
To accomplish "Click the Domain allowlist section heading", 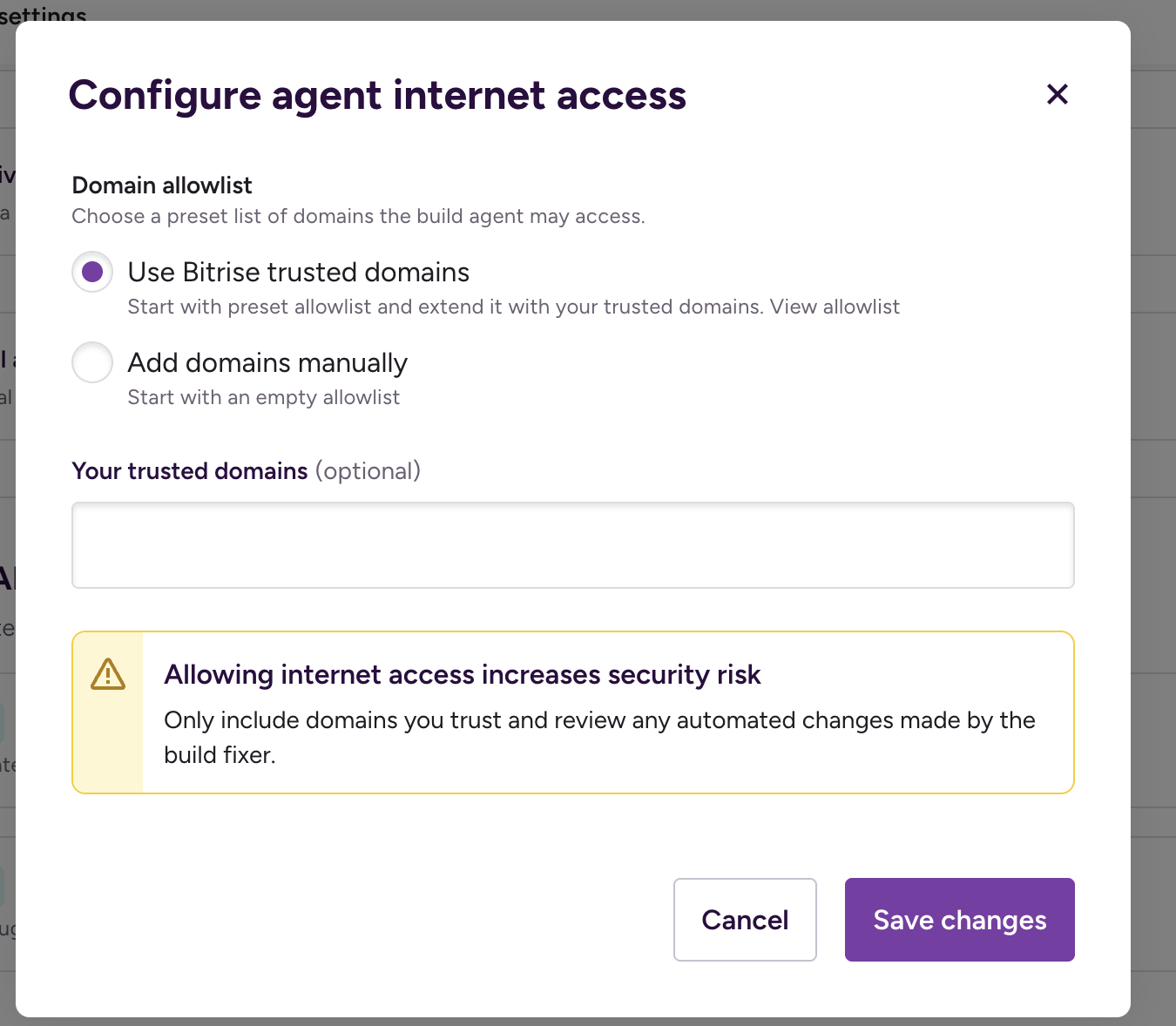I will tap(161, 185).
